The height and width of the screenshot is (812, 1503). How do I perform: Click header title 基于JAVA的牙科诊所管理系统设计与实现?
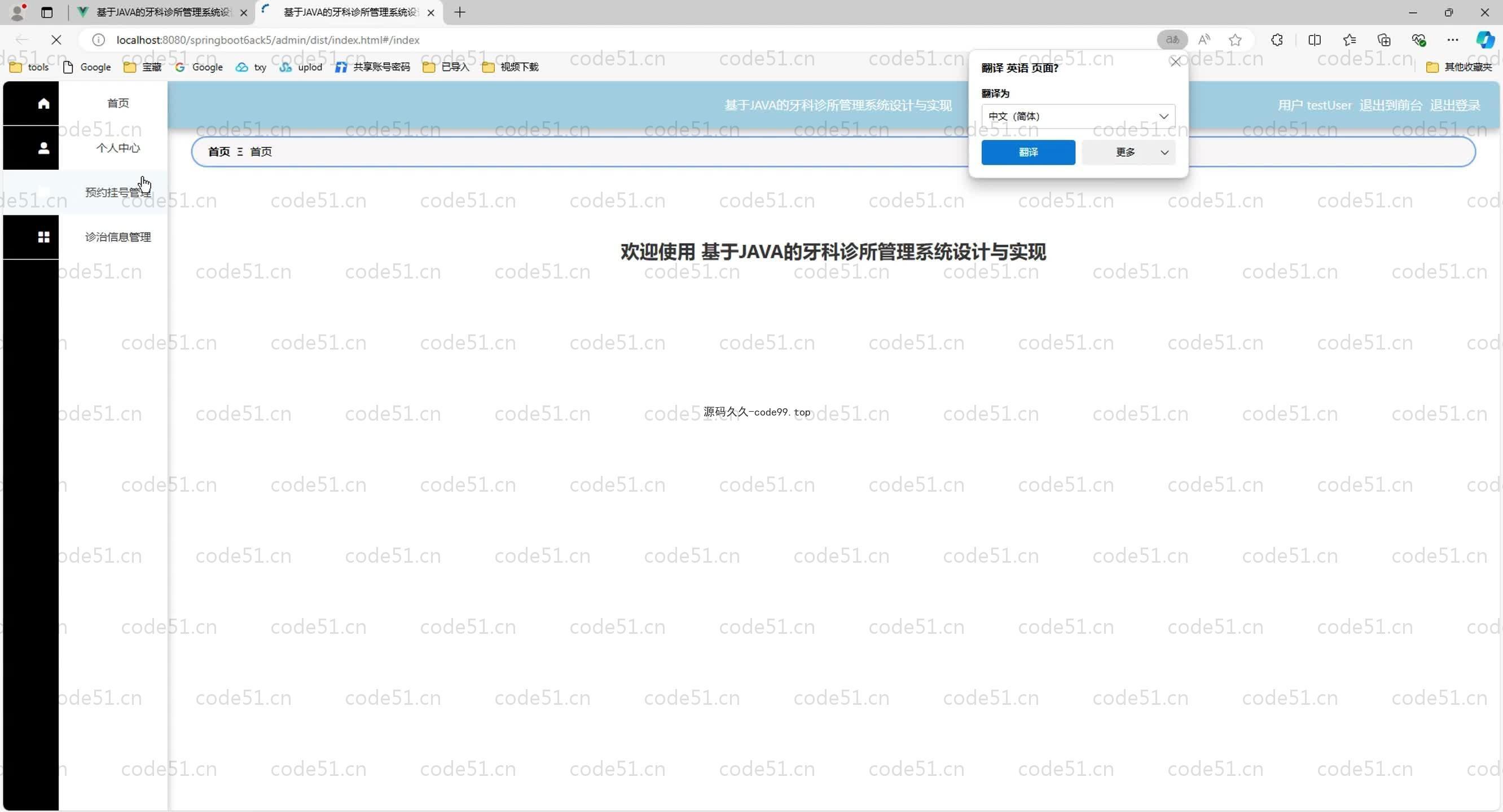click(838, 105)
